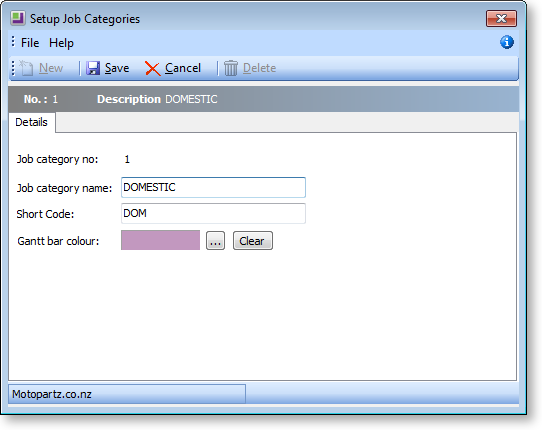Click the menu bar grip handle beside File
This screenshot has height=430, width=542.
(13, 41)
